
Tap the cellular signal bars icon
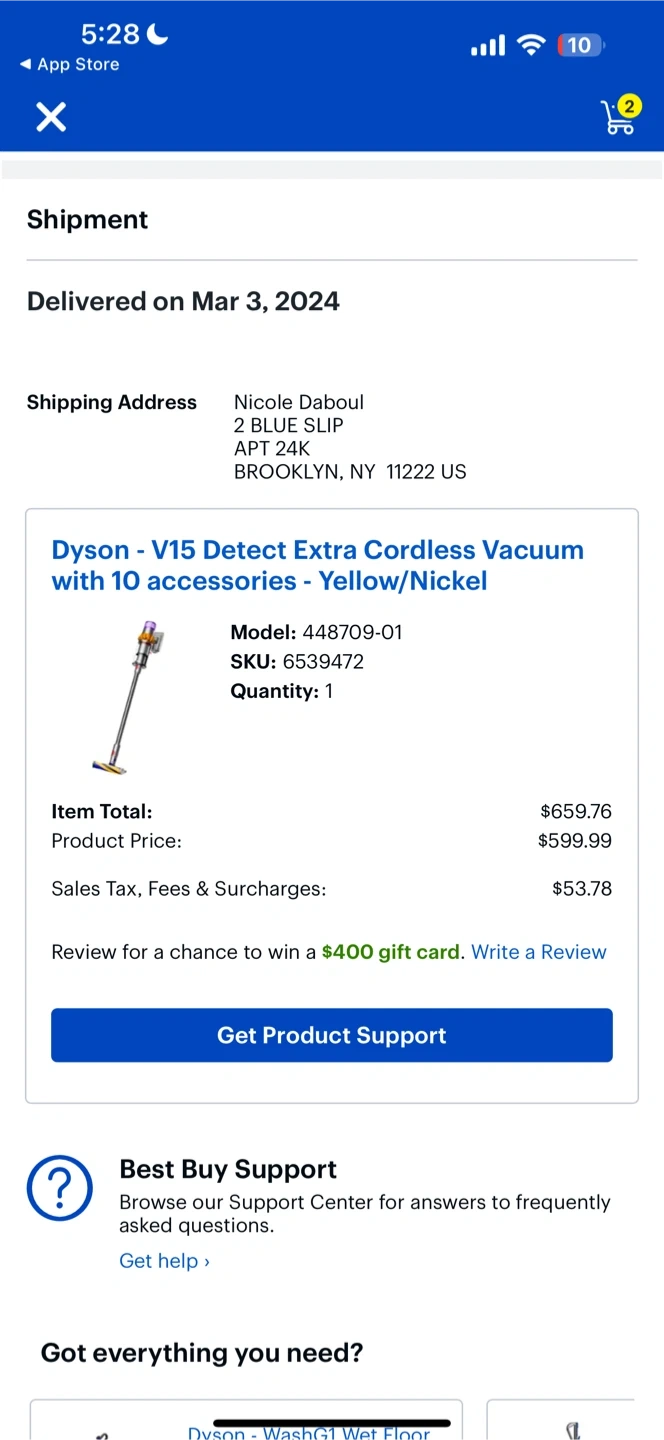(488, 46)
